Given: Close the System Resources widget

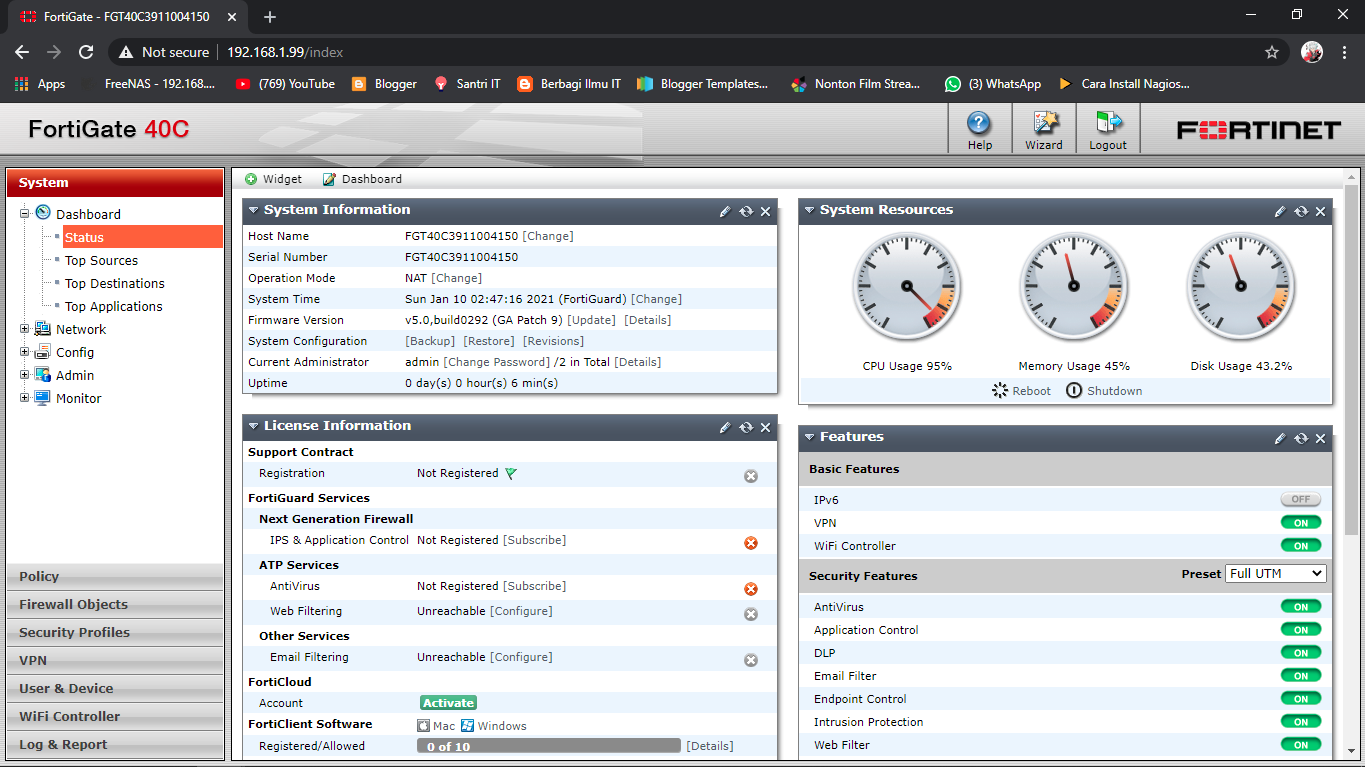Looking at the screenshot, I should click(1321, 211).
